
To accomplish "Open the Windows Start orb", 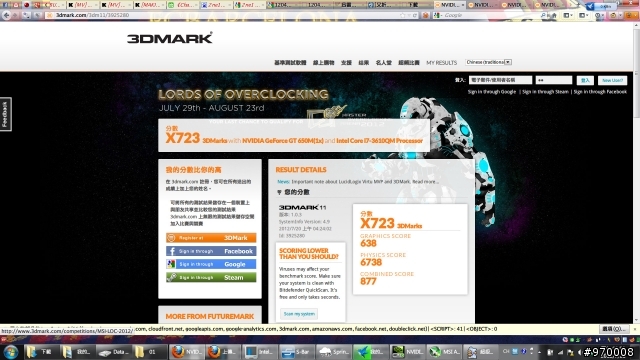I will [11, 352].
